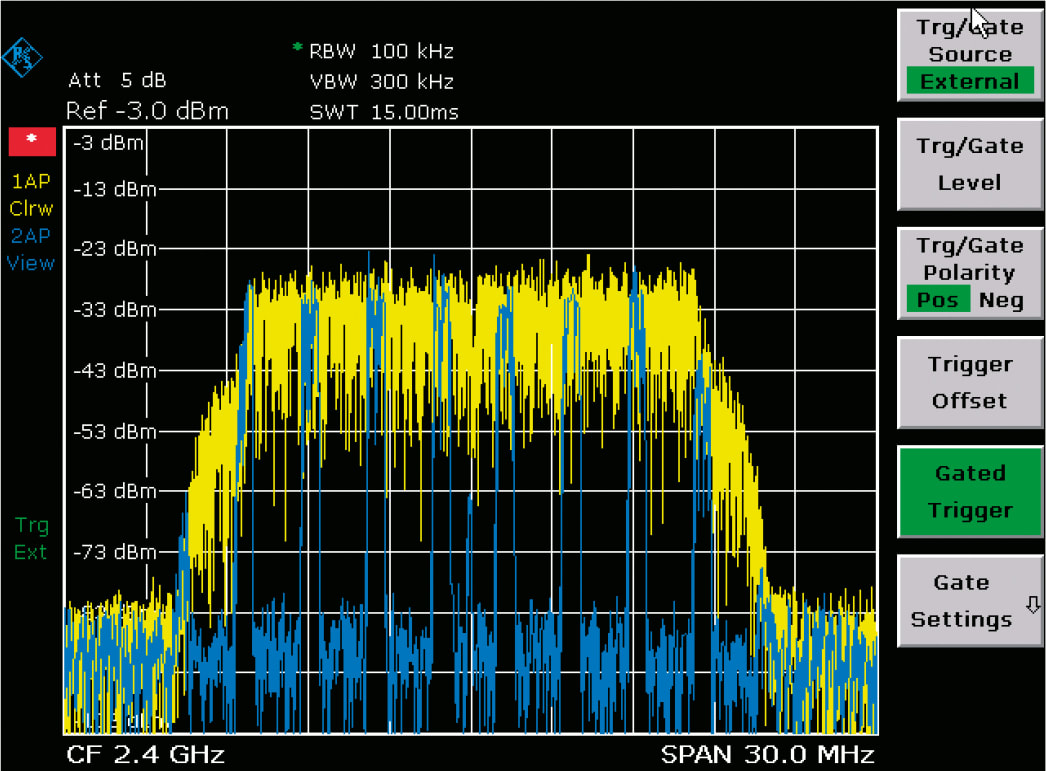Expand the Gate Settings submenu arrow
Viewport: 1046px width, 771px height.
point(1033,605)
